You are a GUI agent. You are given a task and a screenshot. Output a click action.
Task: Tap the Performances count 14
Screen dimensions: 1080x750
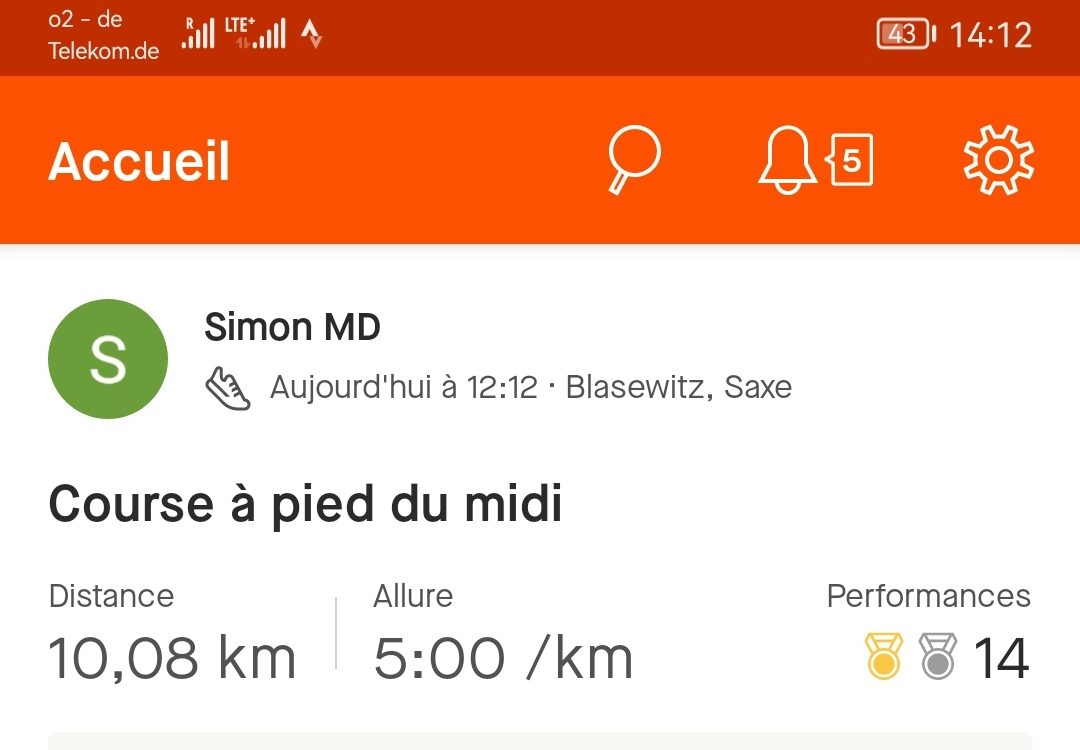pos(1001,658)
